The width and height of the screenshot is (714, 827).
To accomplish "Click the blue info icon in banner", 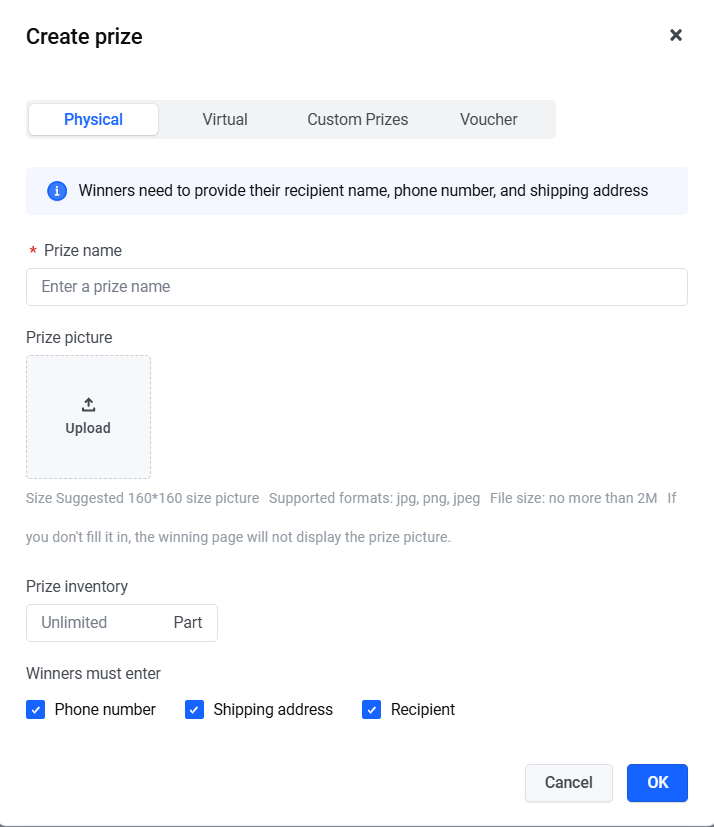I will coord(57,191).
